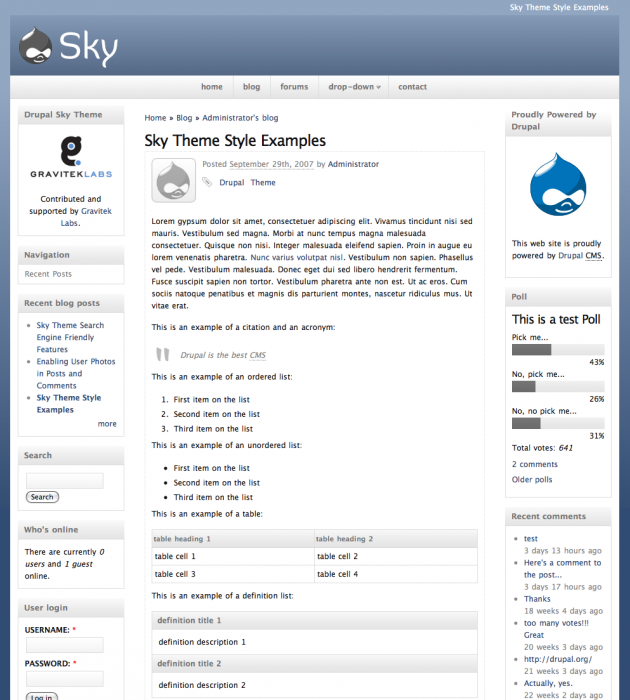
Task: Open too many votes!!! Great comment
Action: (556, 629)
